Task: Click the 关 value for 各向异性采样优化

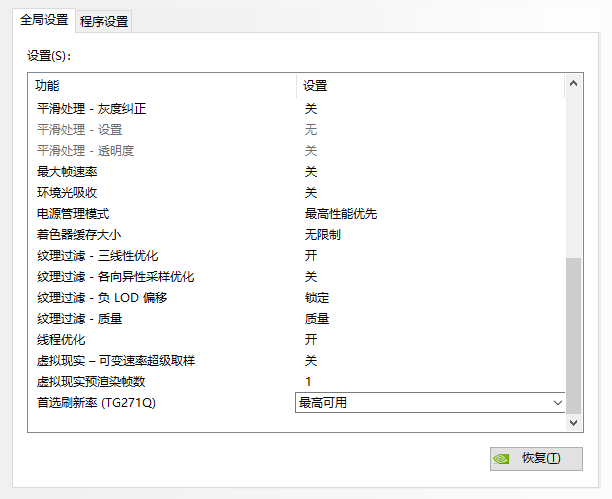Action: click(311, 277)
